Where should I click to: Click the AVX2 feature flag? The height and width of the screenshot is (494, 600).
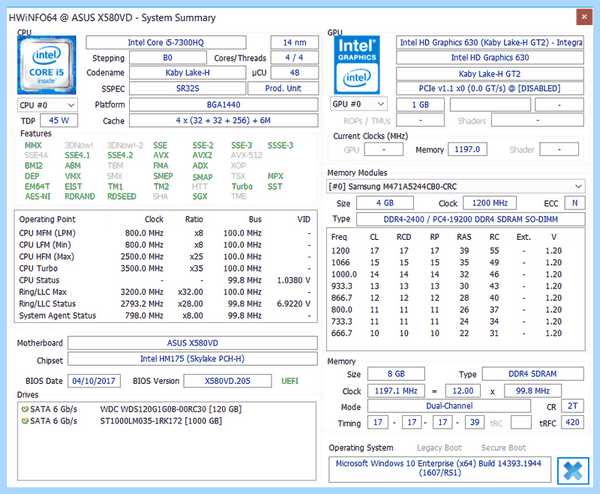202,155
